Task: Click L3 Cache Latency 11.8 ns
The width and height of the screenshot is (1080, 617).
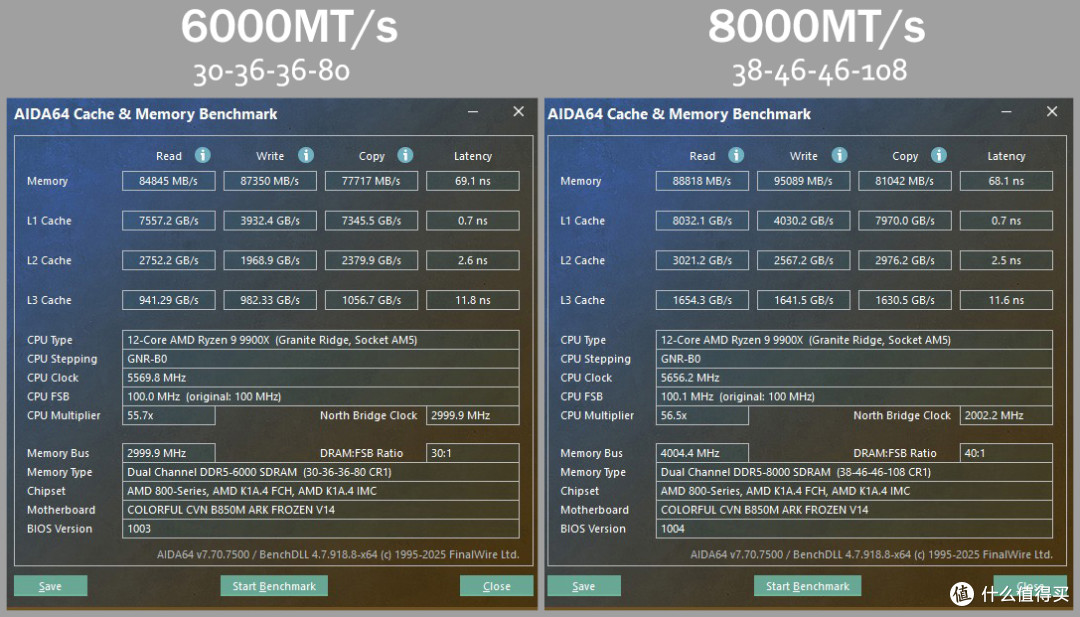Action: tap(472, 300)
